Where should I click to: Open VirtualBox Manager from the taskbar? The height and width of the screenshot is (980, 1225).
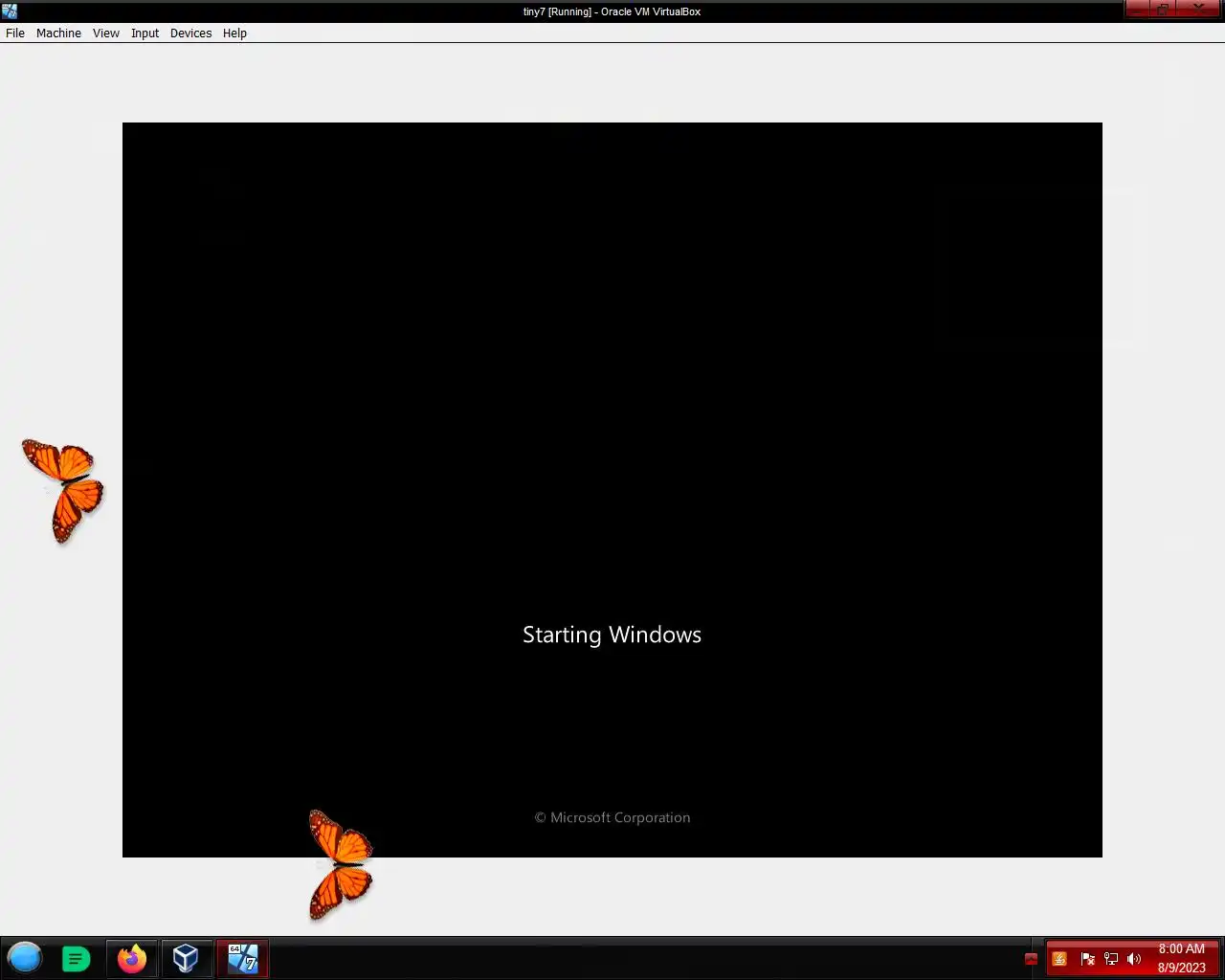click(x=186, y=958)
